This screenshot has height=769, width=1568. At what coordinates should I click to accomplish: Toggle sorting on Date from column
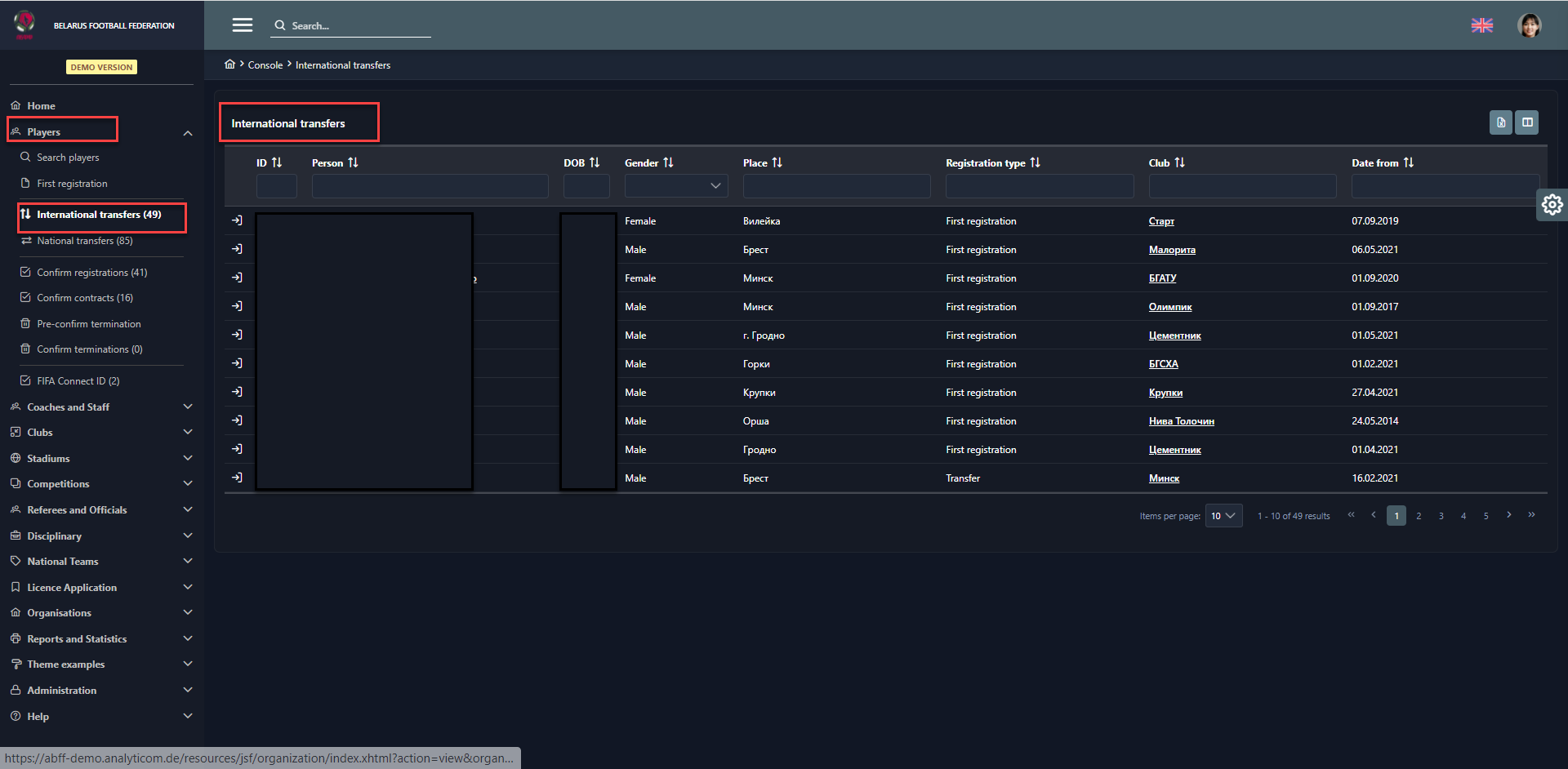(1408, 162)
